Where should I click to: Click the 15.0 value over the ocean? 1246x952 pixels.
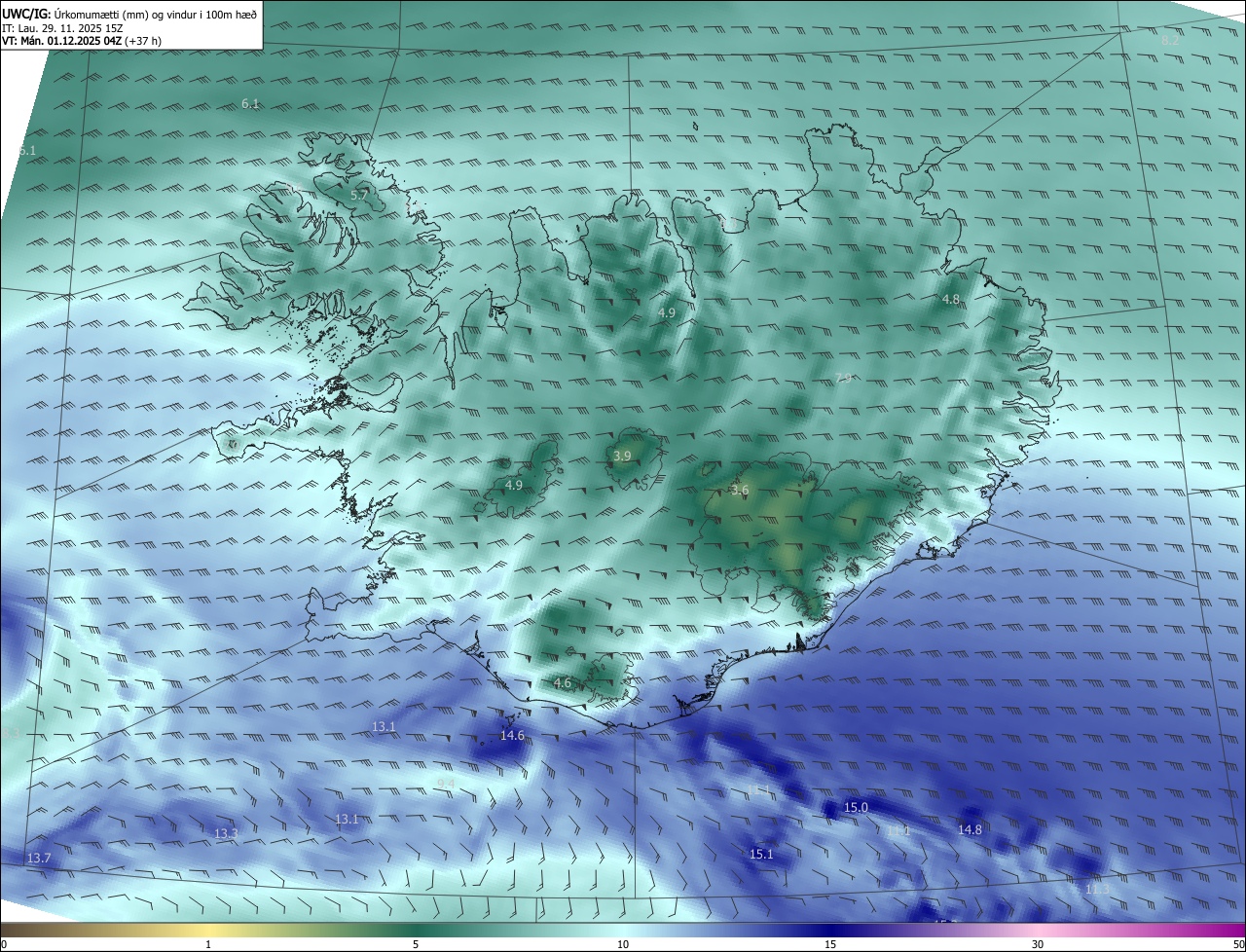click(x=856, y=808)
